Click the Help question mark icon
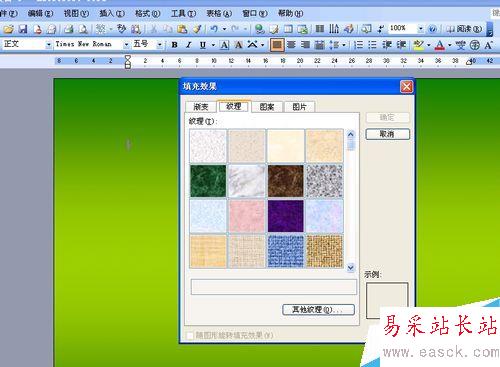Viewport: 500px width, 367px height. pos(433,29)
